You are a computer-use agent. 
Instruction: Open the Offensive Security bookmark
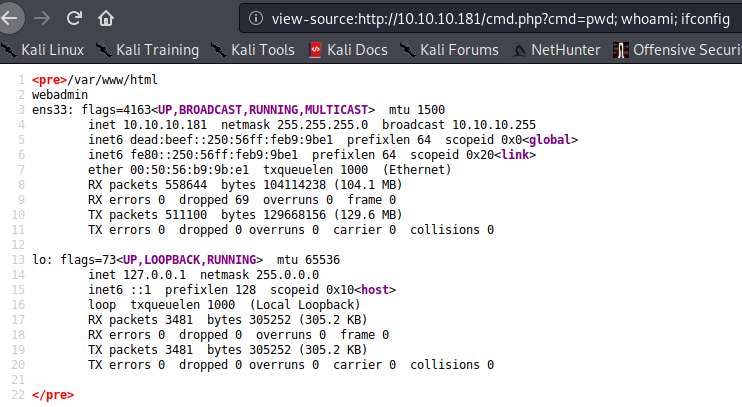(x=677, y=50)
